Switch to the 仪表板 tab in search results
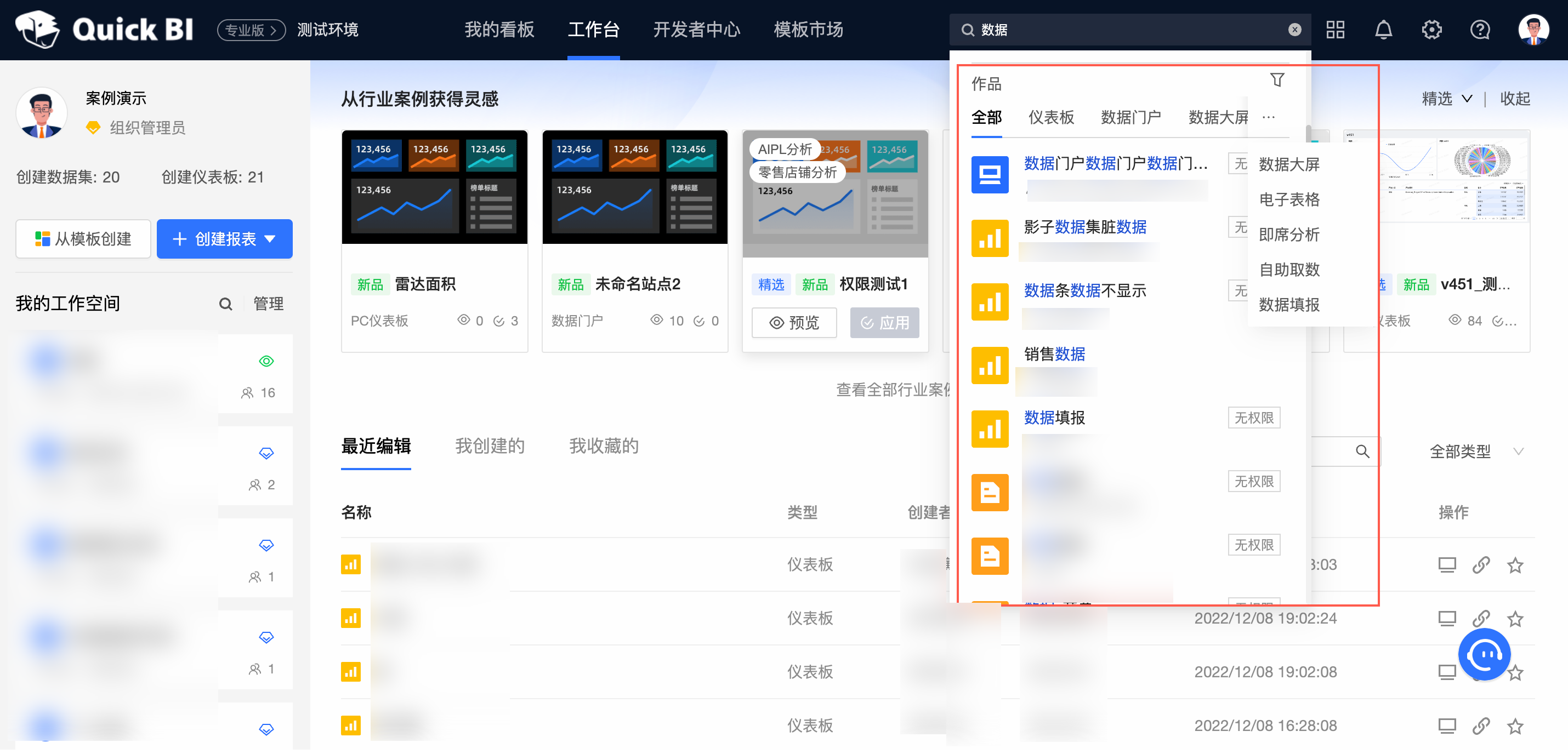The height and width of the screenshot is (754, 1568). tap(1051, 117)
